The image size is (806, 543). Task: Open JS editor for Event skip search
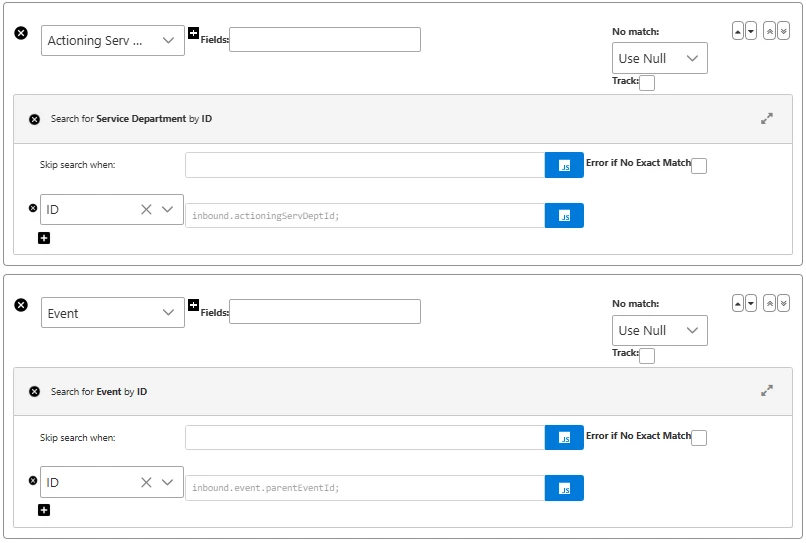point(564,438)
